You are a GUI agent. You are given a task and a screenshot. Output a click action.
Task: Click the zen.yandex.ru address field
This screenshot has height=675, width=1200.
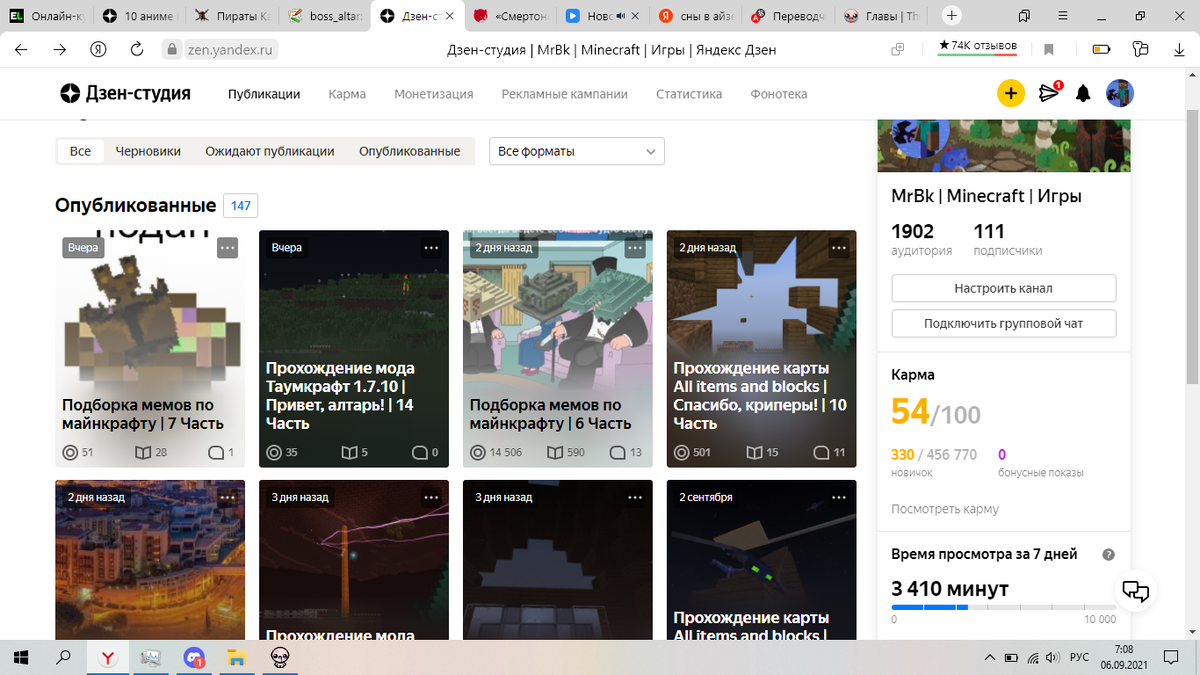[x=232, y=49]
